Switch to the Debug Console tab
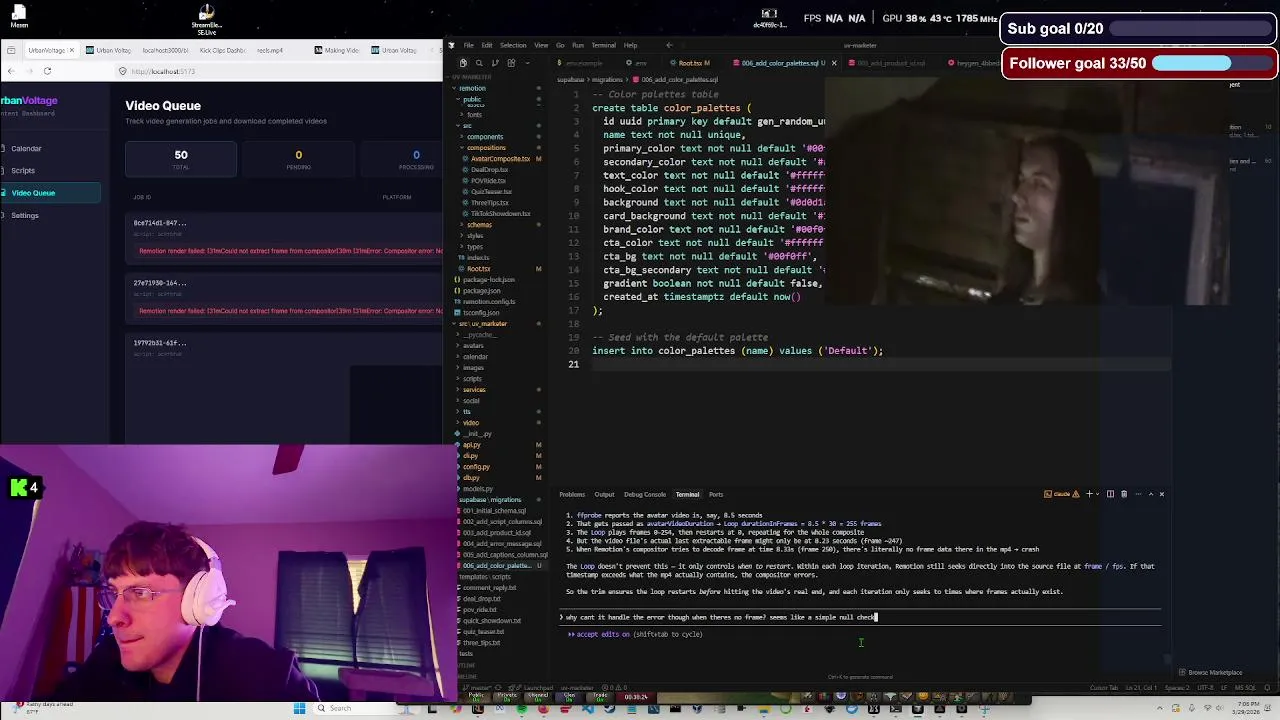 click(645, 494)
